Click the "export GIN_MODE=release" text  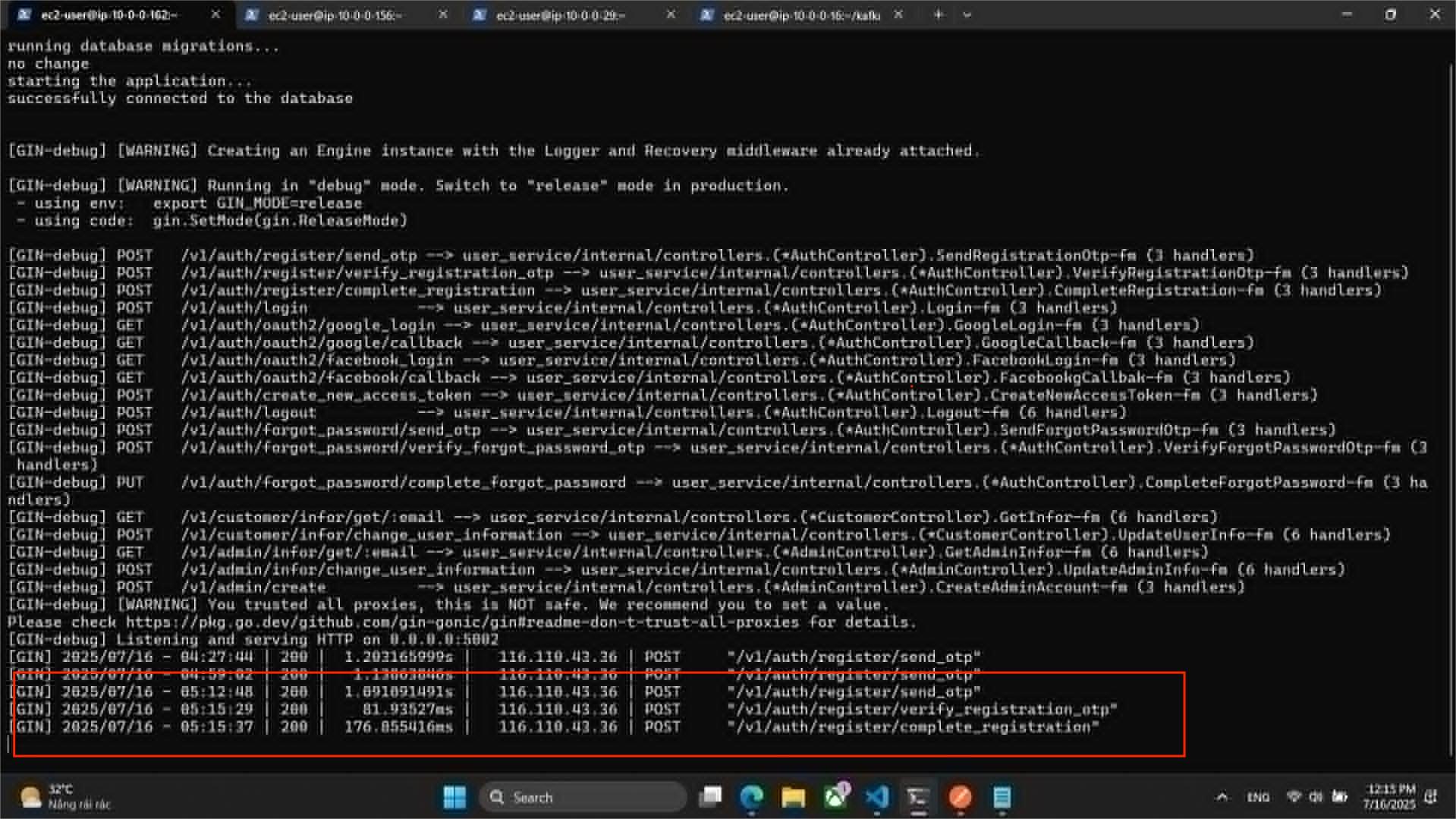[x=258, y=203]
